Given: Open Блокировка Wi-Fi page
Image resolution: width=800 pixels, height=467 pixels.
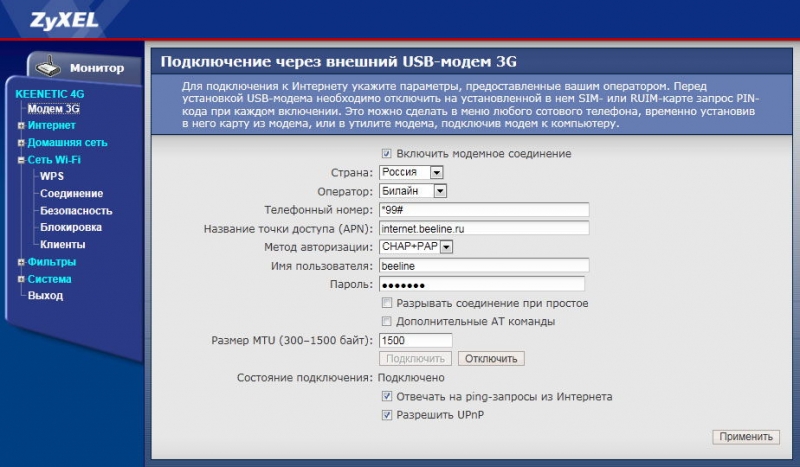Looking at the screenshot, I should [x=71, y=227].
